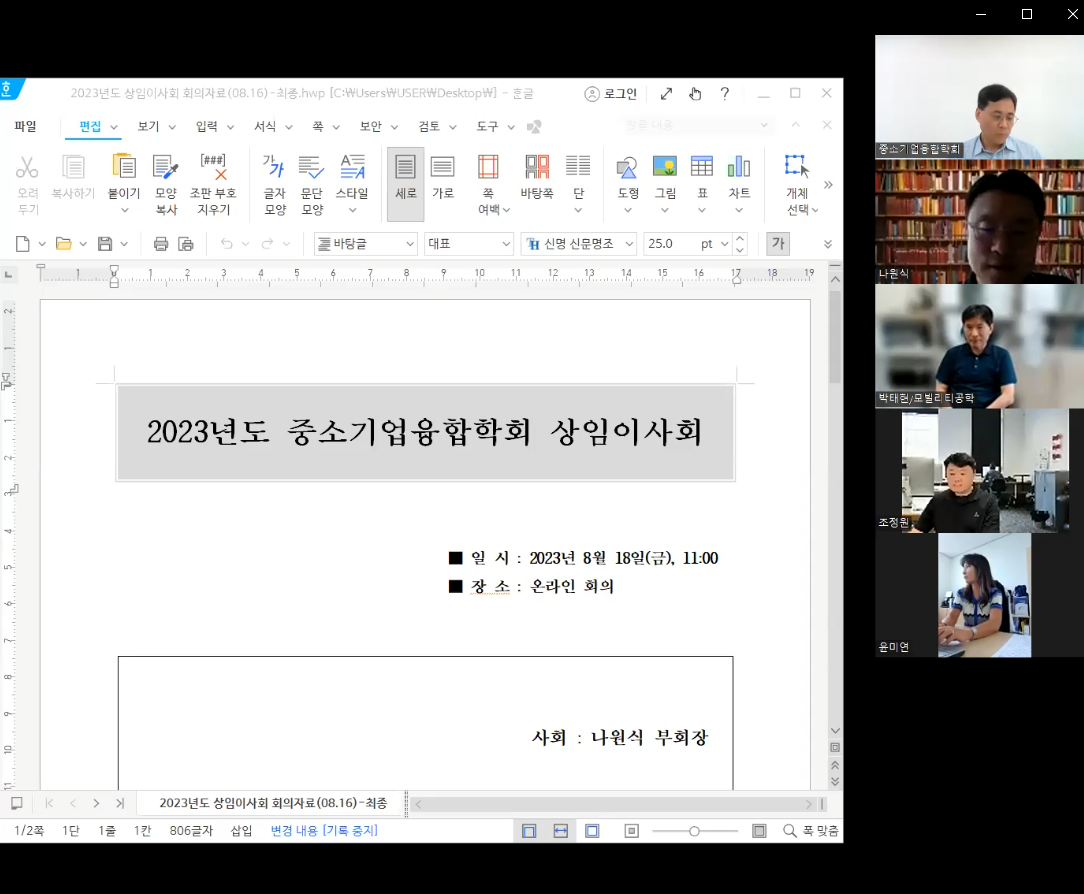Viewport: 1084px width, 894px height.
Task: Open the 검토 menu tab
Action: [429, 126]
